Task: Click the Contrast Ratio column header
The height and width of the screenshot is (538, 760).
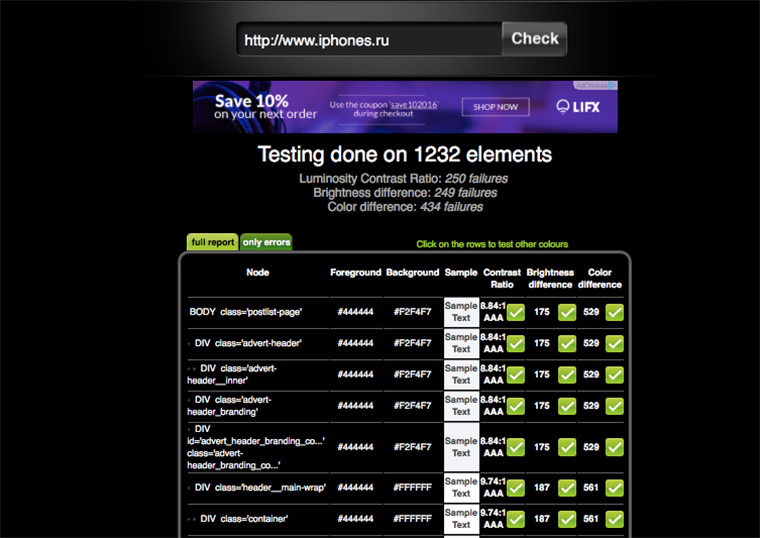Action: click(502, 278)
